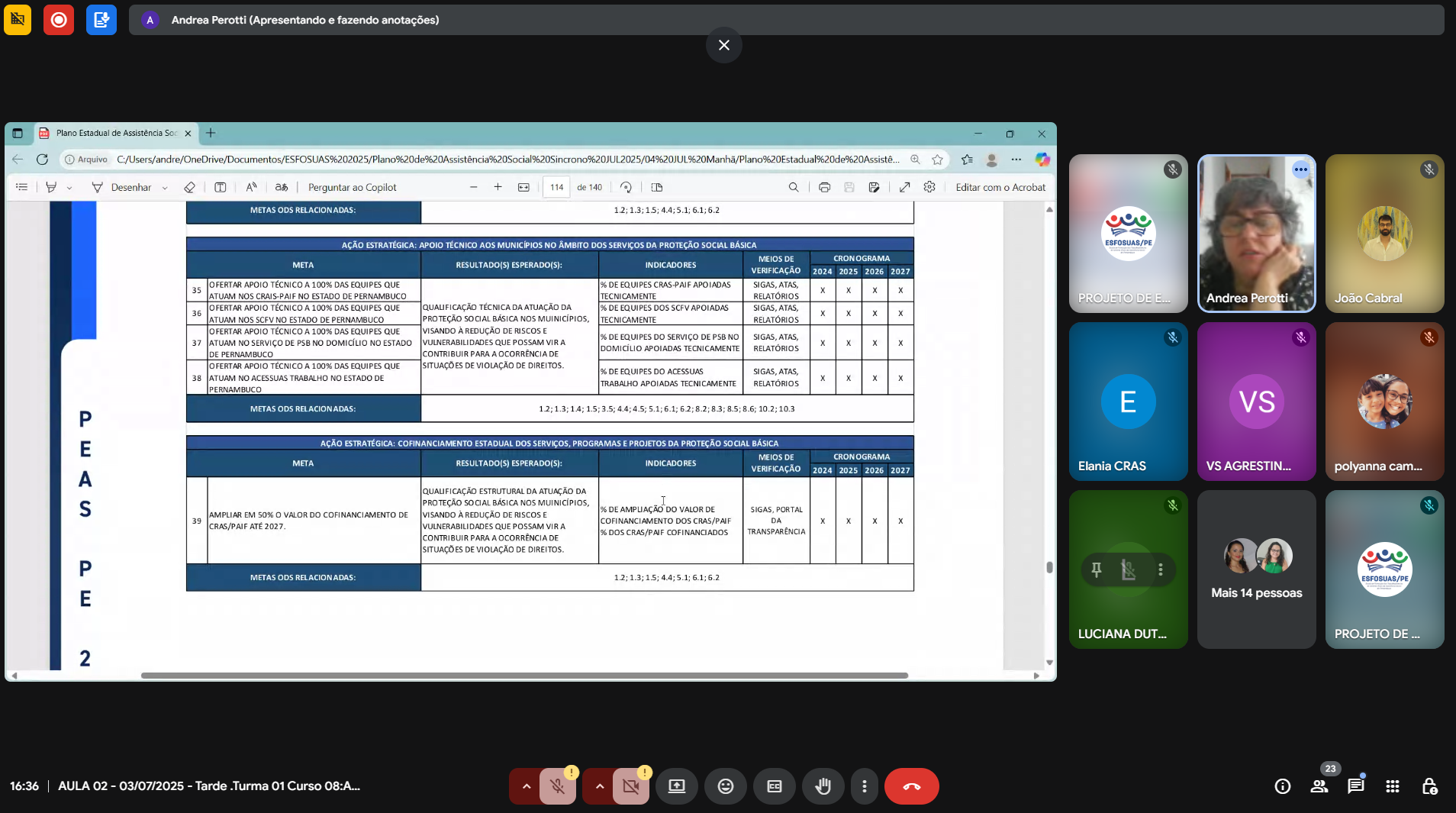Click the present screen icon
The image size is (1456, 813).
tap(676, 786)
